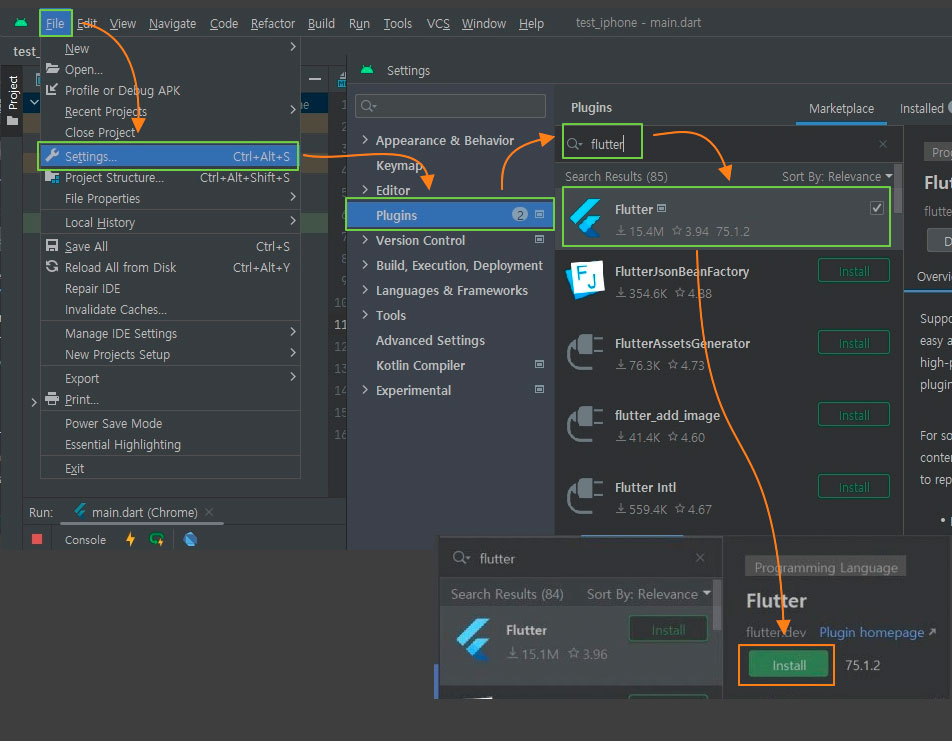Click green Install button beside version 75.1.2

pos(788,665)
